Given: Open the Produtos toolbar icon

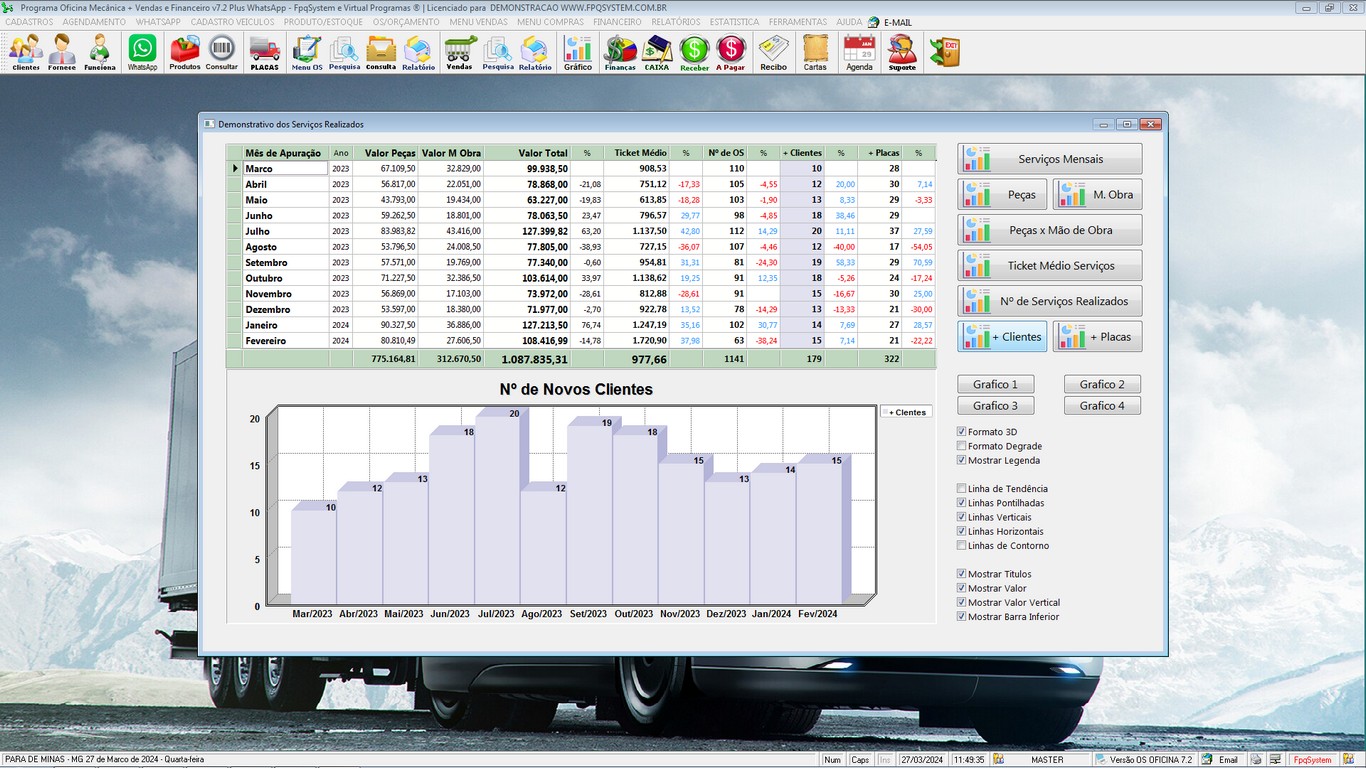Looking at the screenshot, I should click(x=184, y=51).
